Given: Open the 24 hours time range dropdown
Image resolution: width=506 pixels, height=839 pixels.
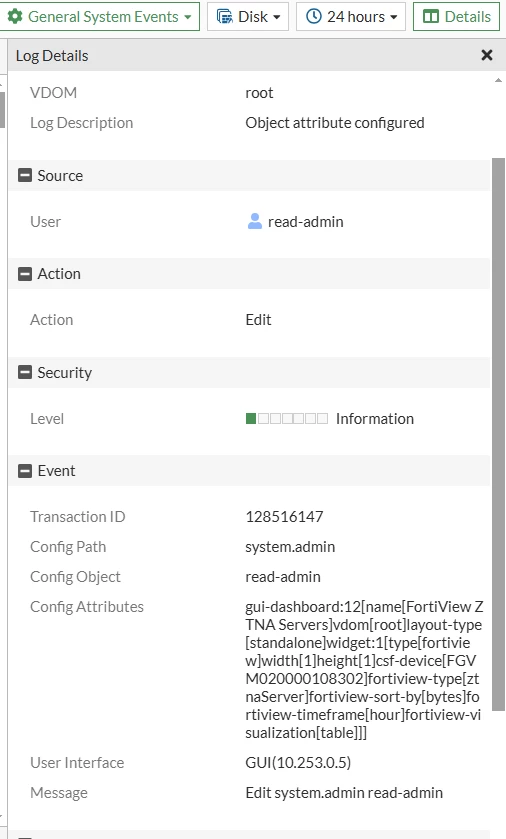Looking at the screenshot, I should (x=351, y=17).
